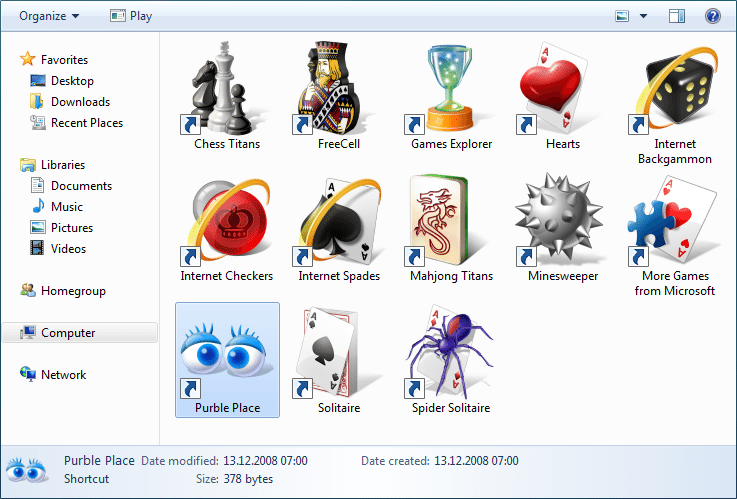737x499 pixels.
Task: Click the Favorites star icon
Action: 28,59
